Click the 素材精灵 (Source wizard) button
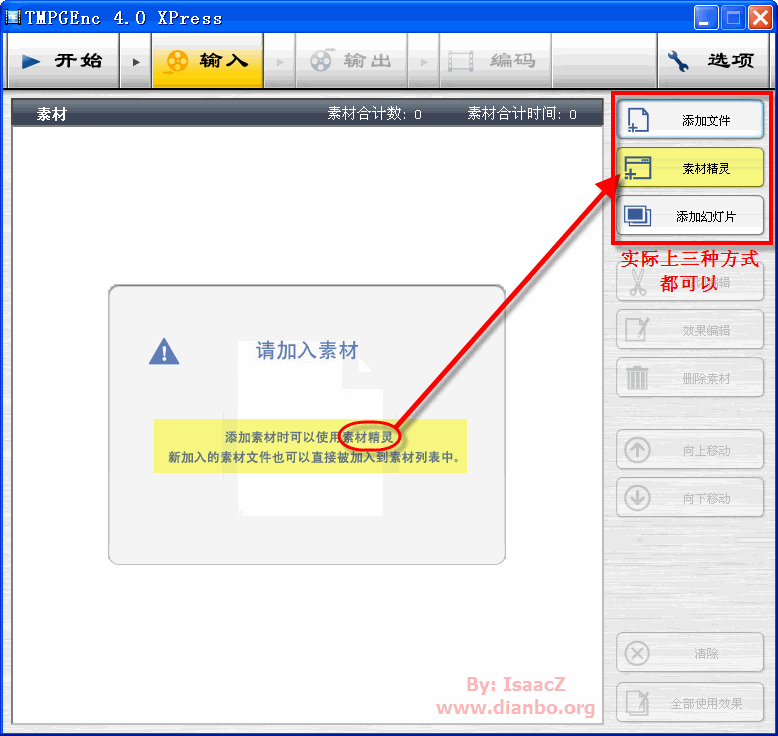Image resolution: width=778 pixels, height=736 pixels. tap(690, 168)
